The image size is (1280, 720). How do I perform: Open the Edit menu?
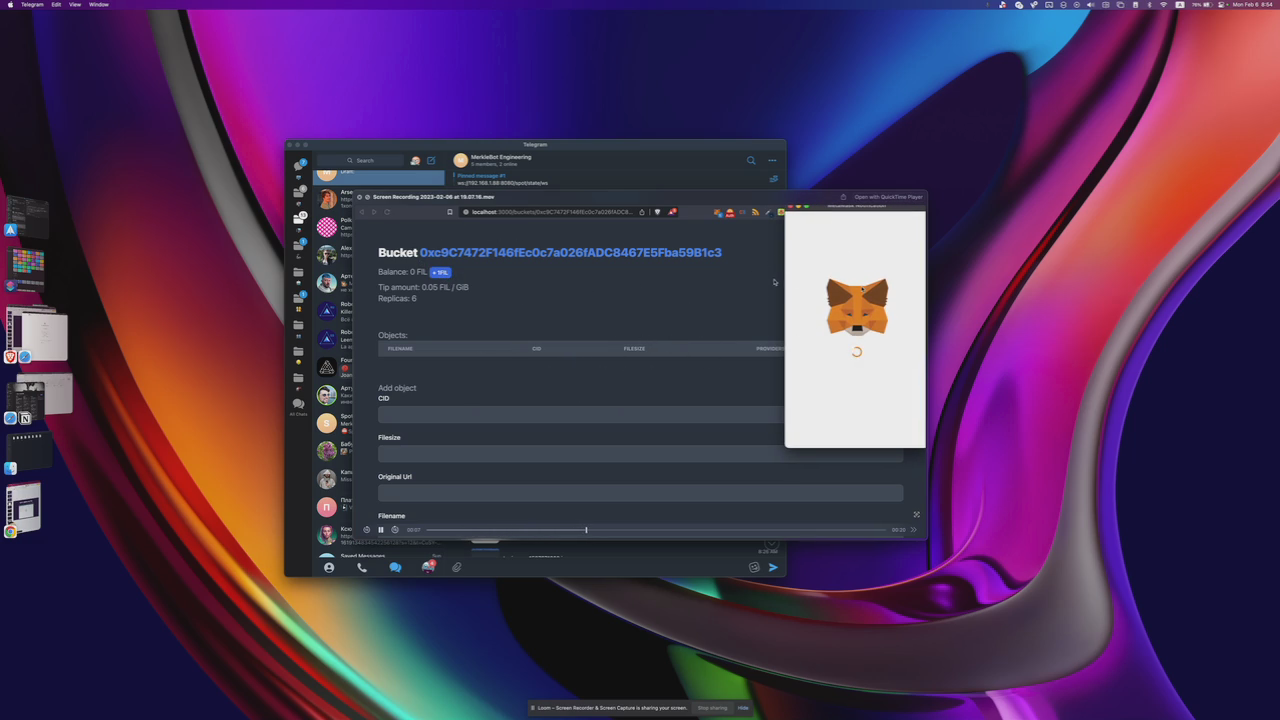point(56,5)
